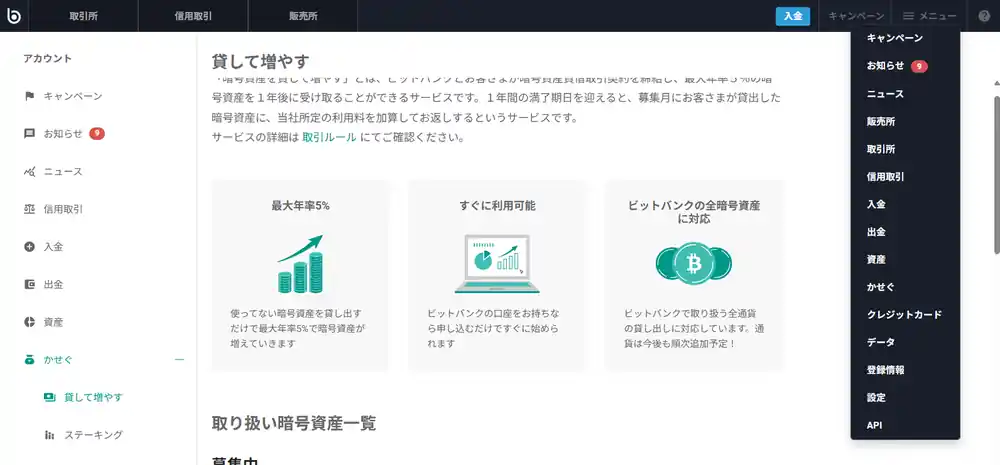
Task: Open お知らせ label in the sidebar
Action: pos(63,134)
